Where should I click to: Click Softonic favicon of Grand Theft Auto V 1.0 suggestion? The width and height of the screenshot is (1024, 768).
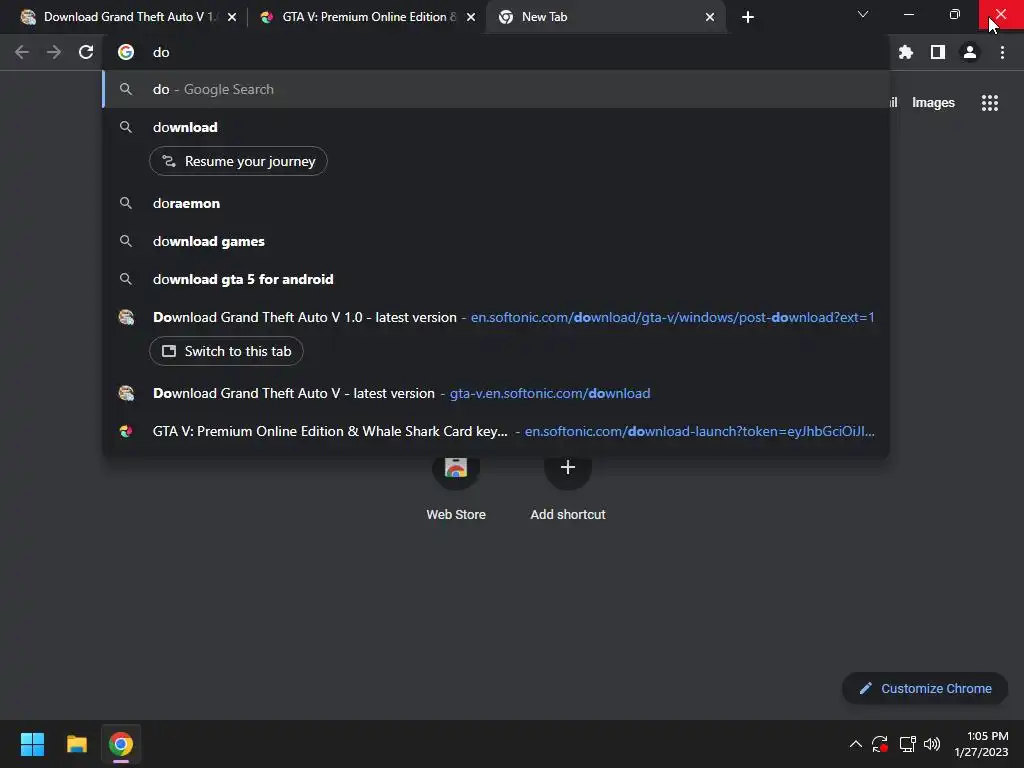click(126, 317)
